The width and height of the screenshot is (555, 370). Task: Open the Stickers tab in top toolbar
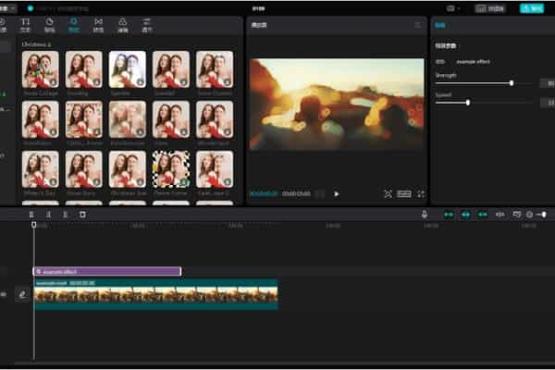click(49, 25)
